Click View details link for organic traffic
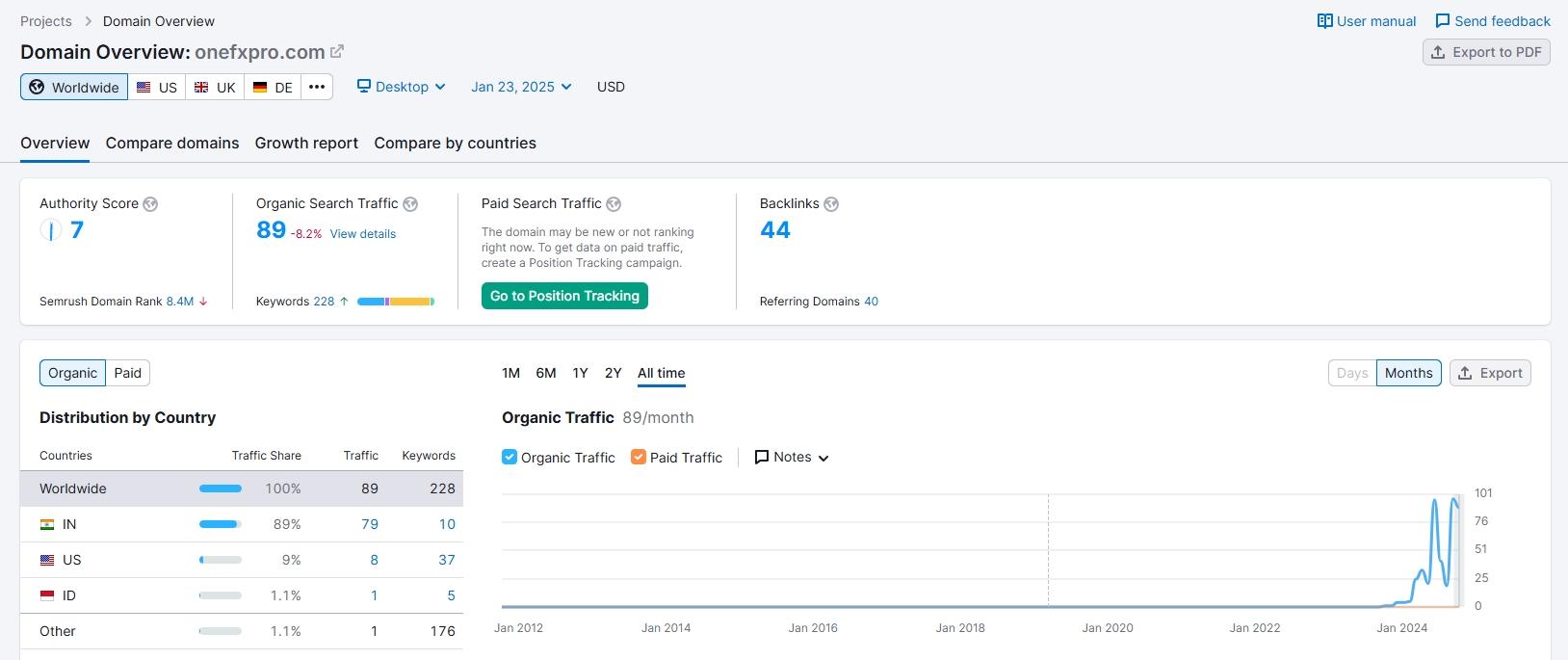This screenshot has width=1568, height=660. pos(363,234)
